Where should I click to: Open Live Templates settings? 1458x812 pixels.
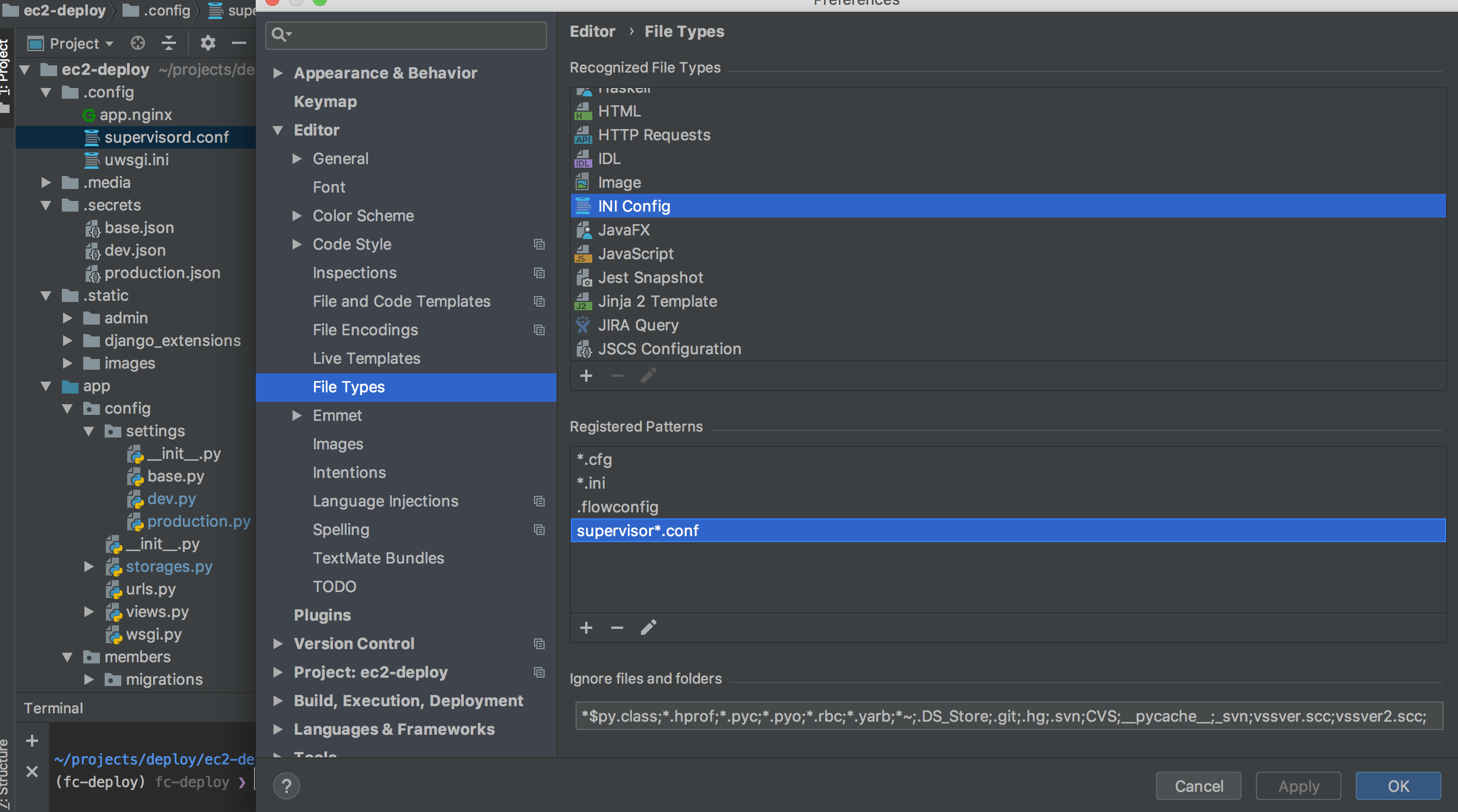pyautogui.click(x=367, y=358)
